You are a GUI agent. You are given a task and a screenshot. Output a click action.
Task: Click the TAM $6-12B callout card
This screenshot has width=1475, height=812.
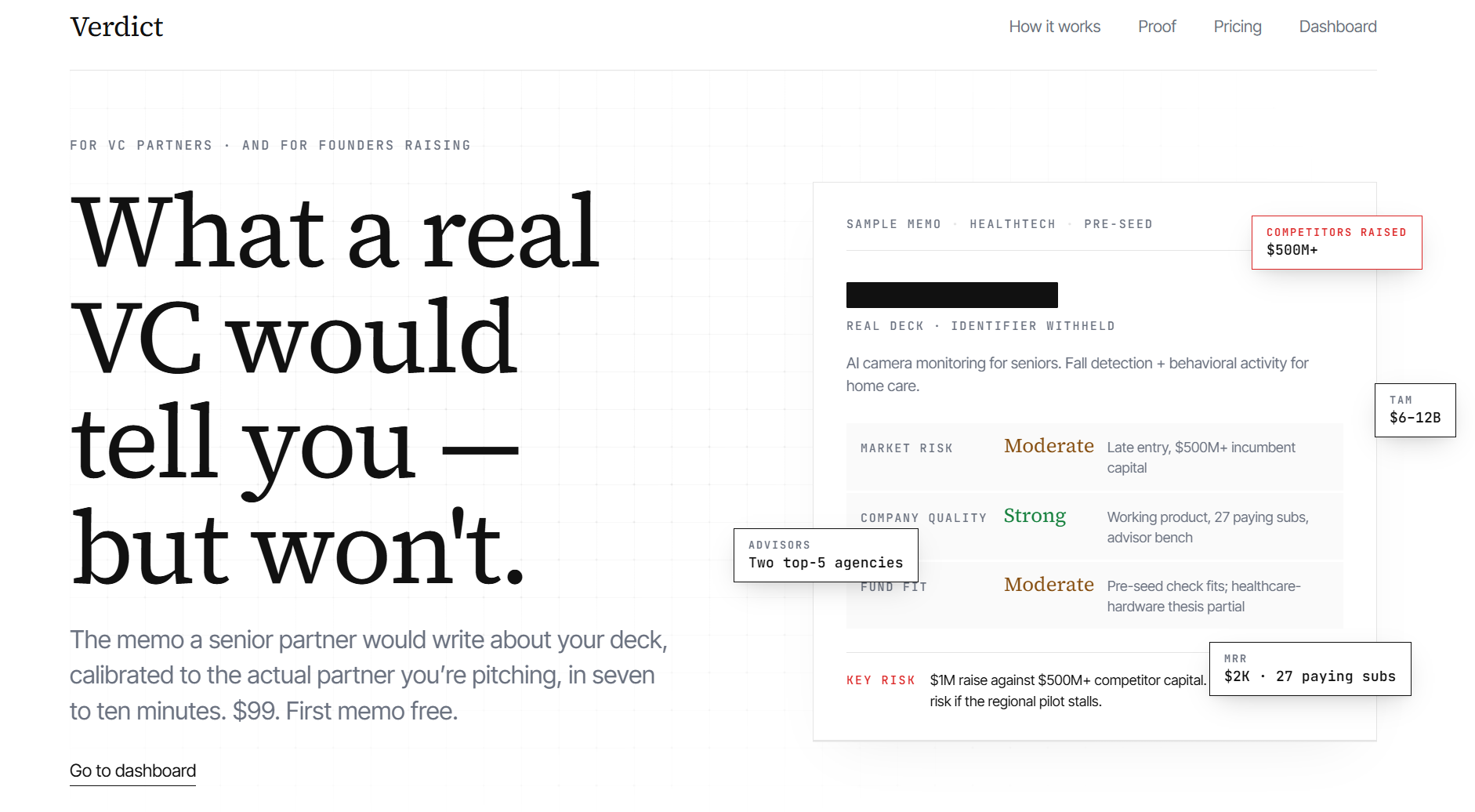tap(1415, 410)
